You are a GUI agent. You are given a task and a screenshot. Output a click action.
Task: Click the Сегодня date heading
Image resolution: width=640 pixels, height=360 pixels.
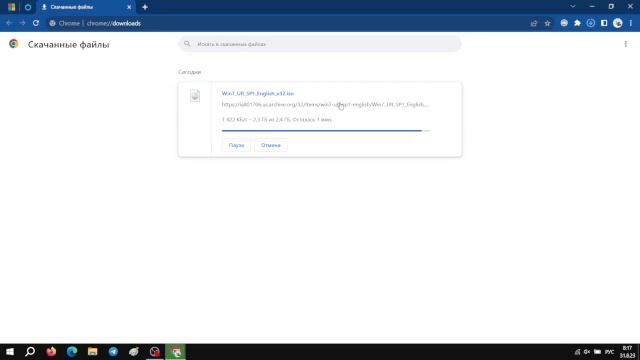[x=189, y=72]
